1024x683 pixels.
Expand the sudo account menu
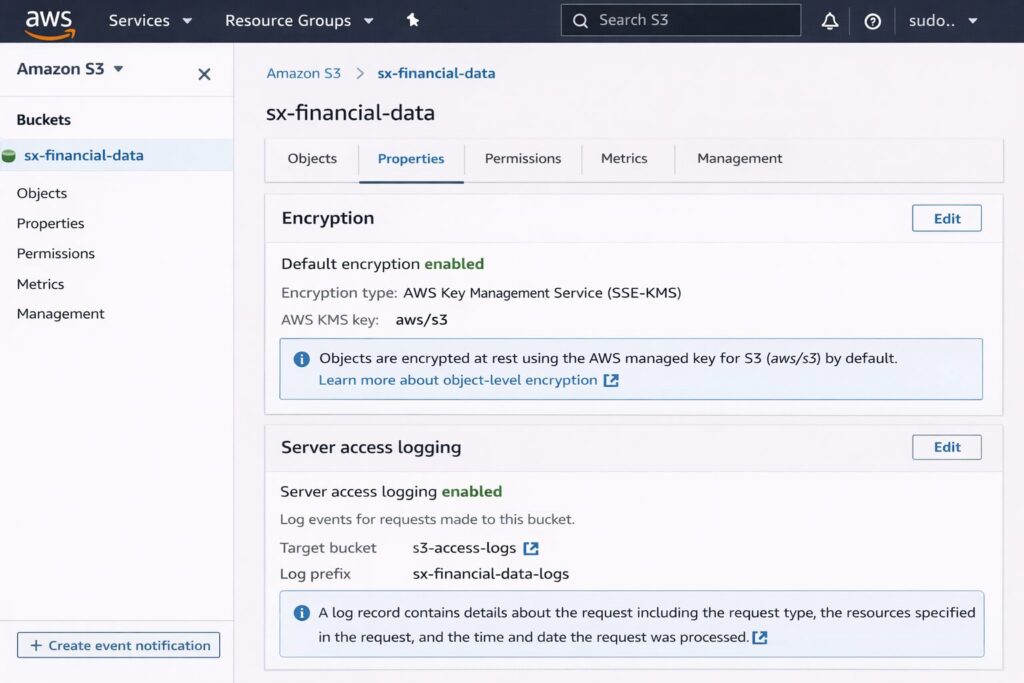[943, 21]
